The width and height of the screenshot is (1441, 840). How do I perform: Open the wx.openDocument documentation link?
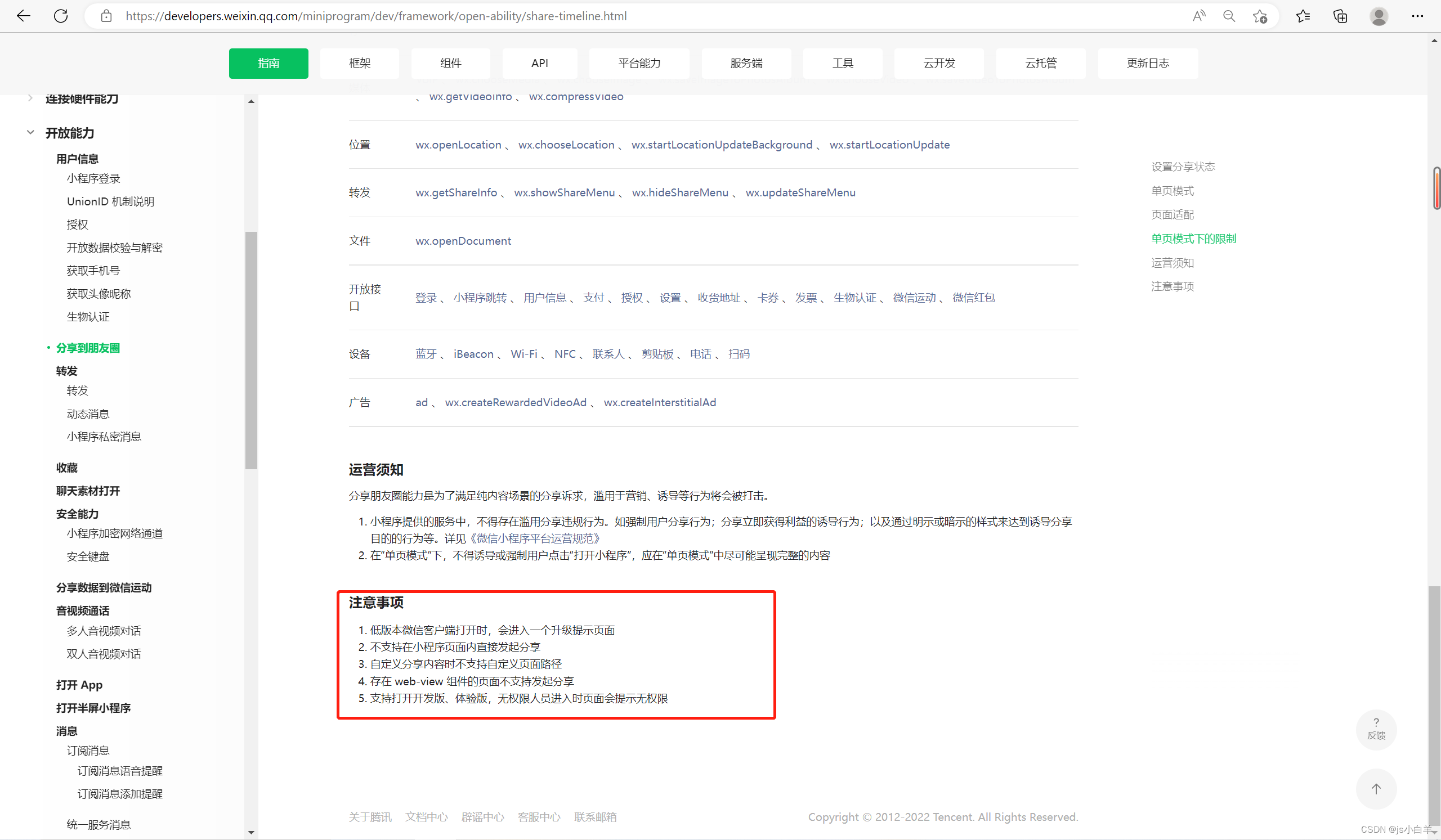click(x=463, y=241)
